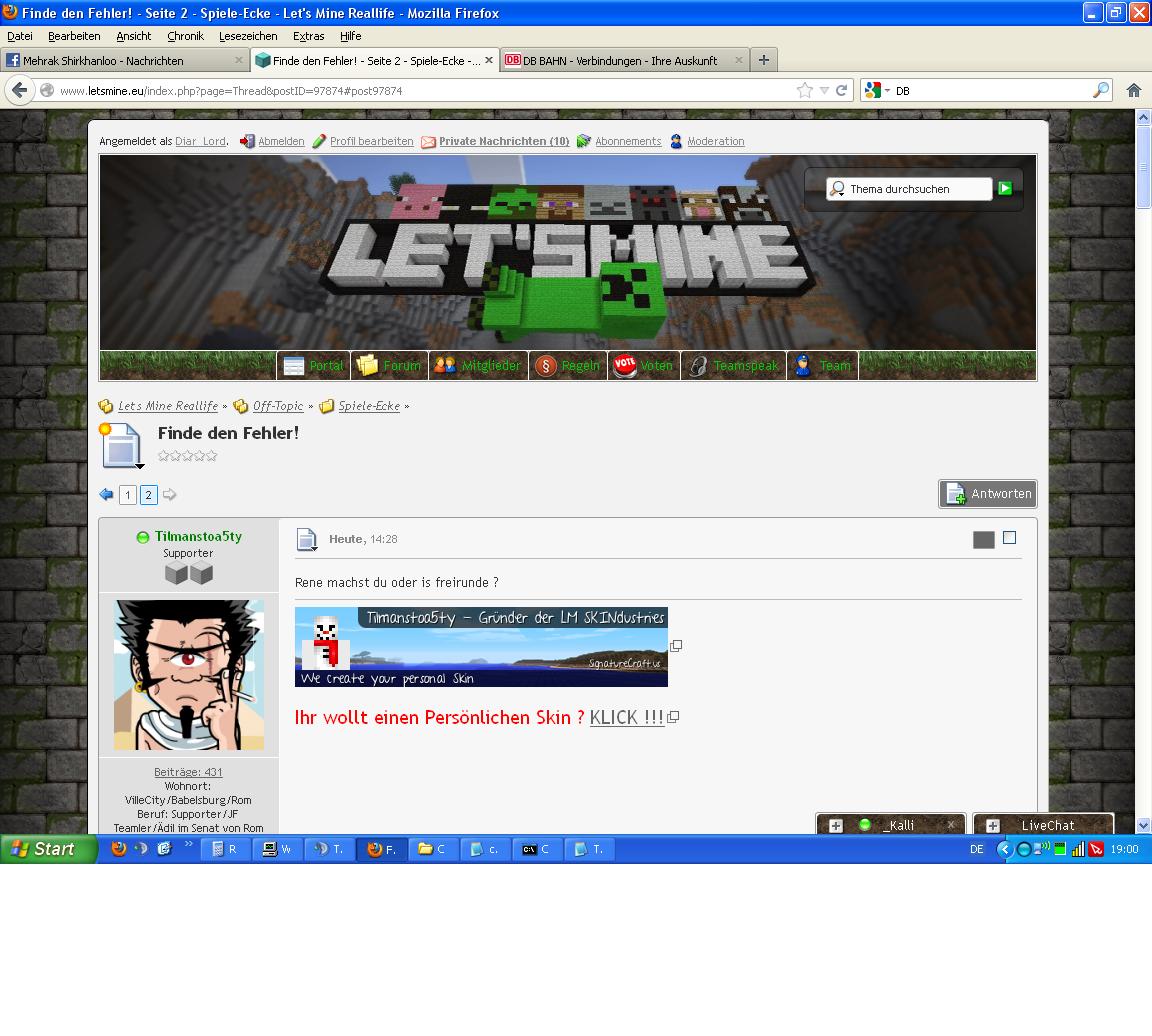
Task: Open Private Nachrichten (10) link
Action: click(x=503, y=142)
